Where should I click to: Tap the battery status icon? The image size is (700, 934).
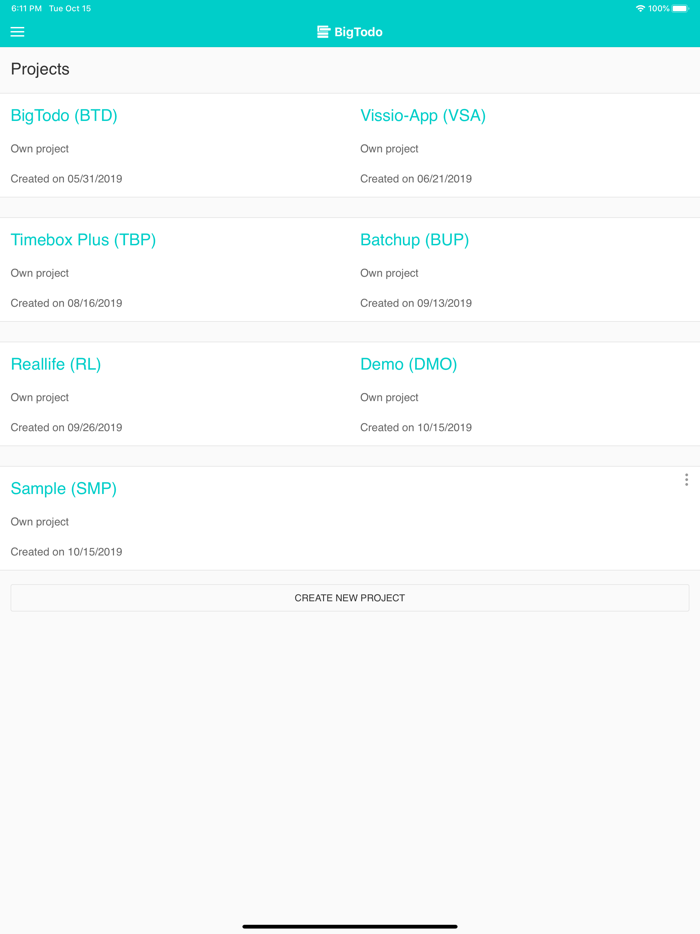point(680,9)
